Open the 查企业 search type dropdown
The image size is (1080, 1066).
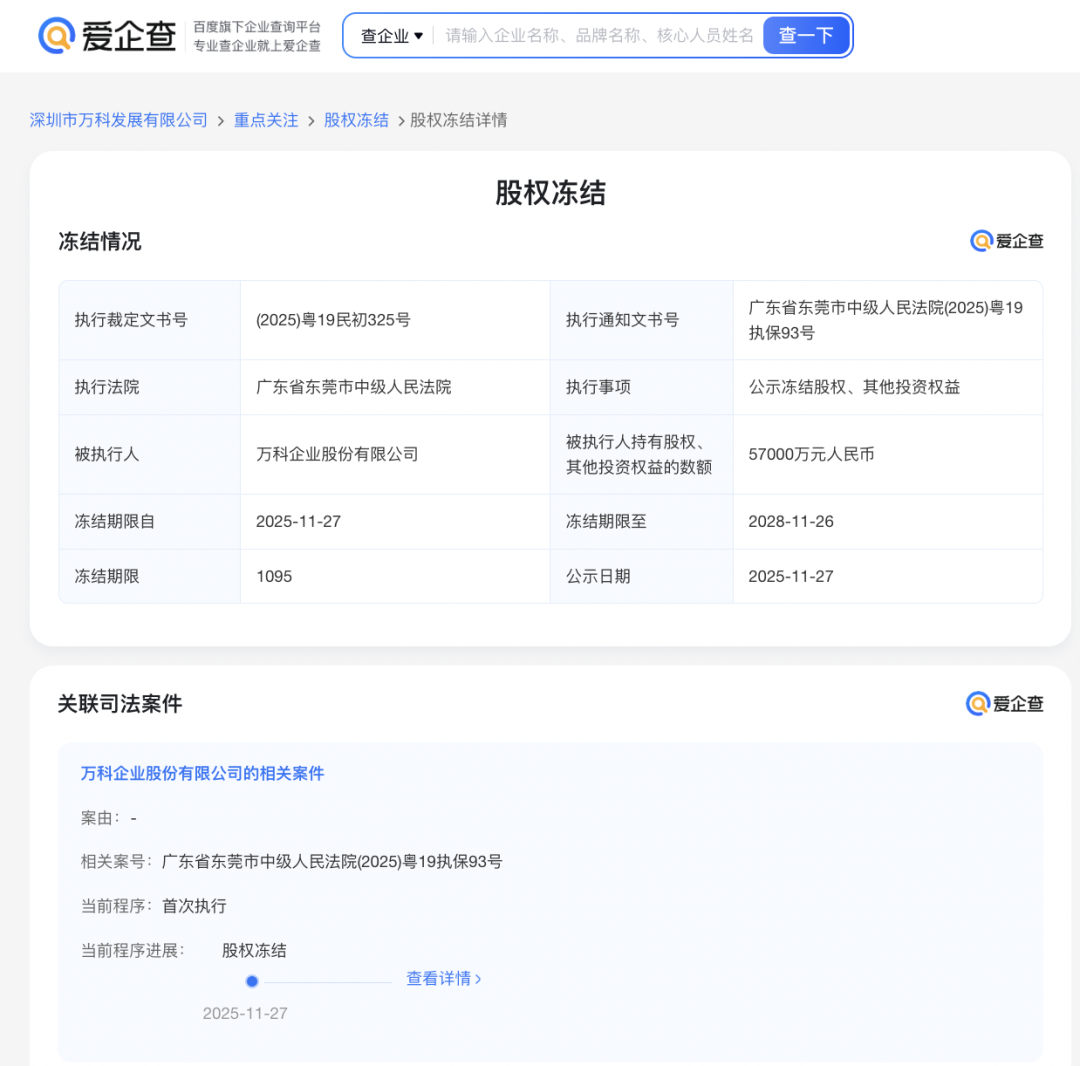pyautogui.click(x=391, y=36)
